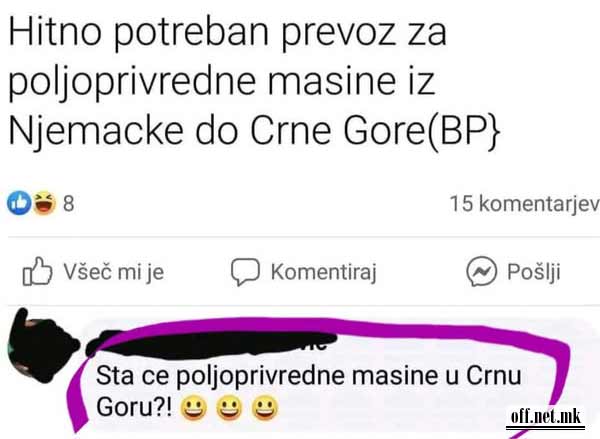Click the middle grinning emoji in comment
Viewport: 600px width, 439px height.
pyautogui.click(x=230, y=408)
